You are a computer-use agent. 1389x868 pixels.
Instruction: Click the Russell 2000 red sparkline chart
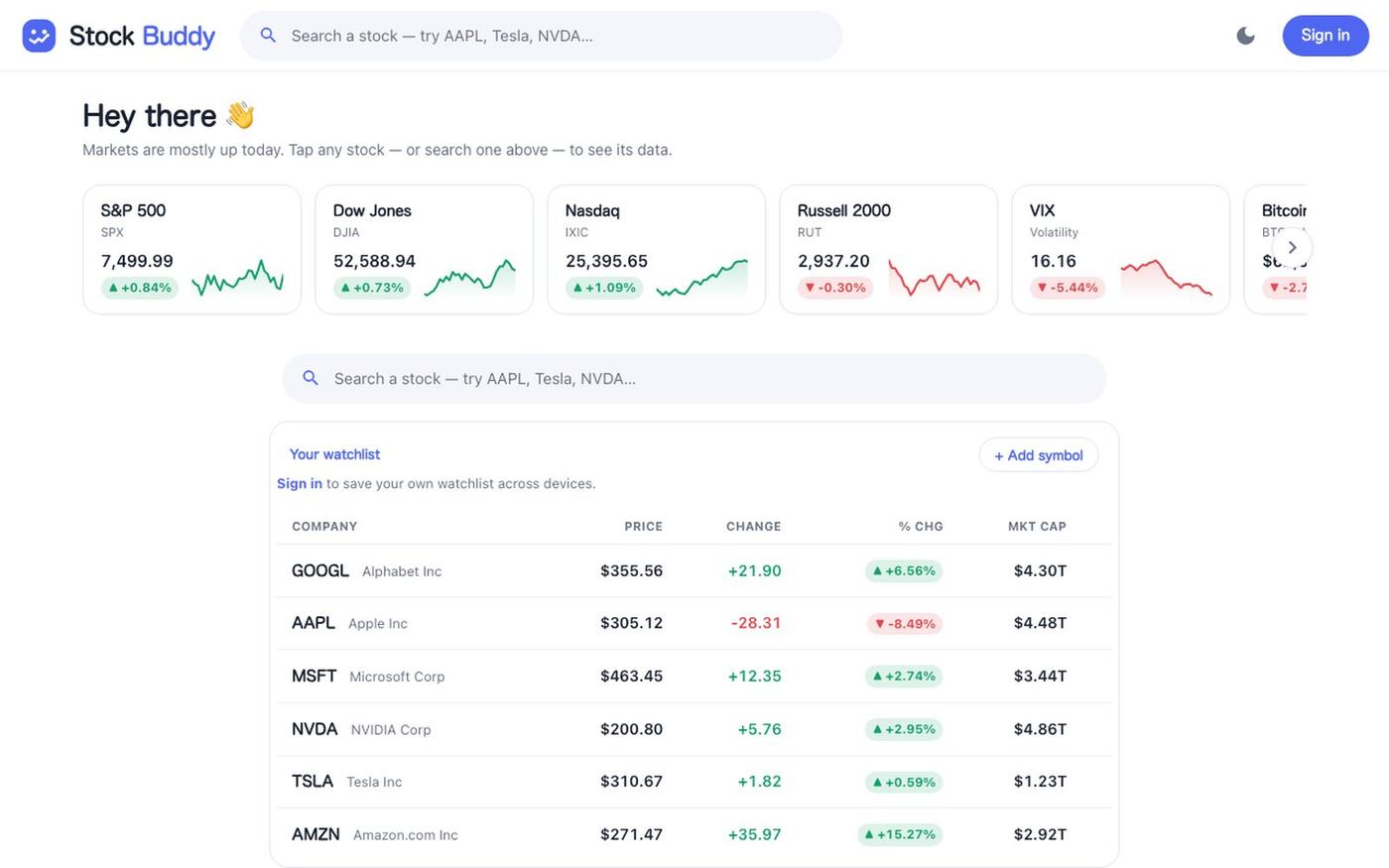pos(934,278)
